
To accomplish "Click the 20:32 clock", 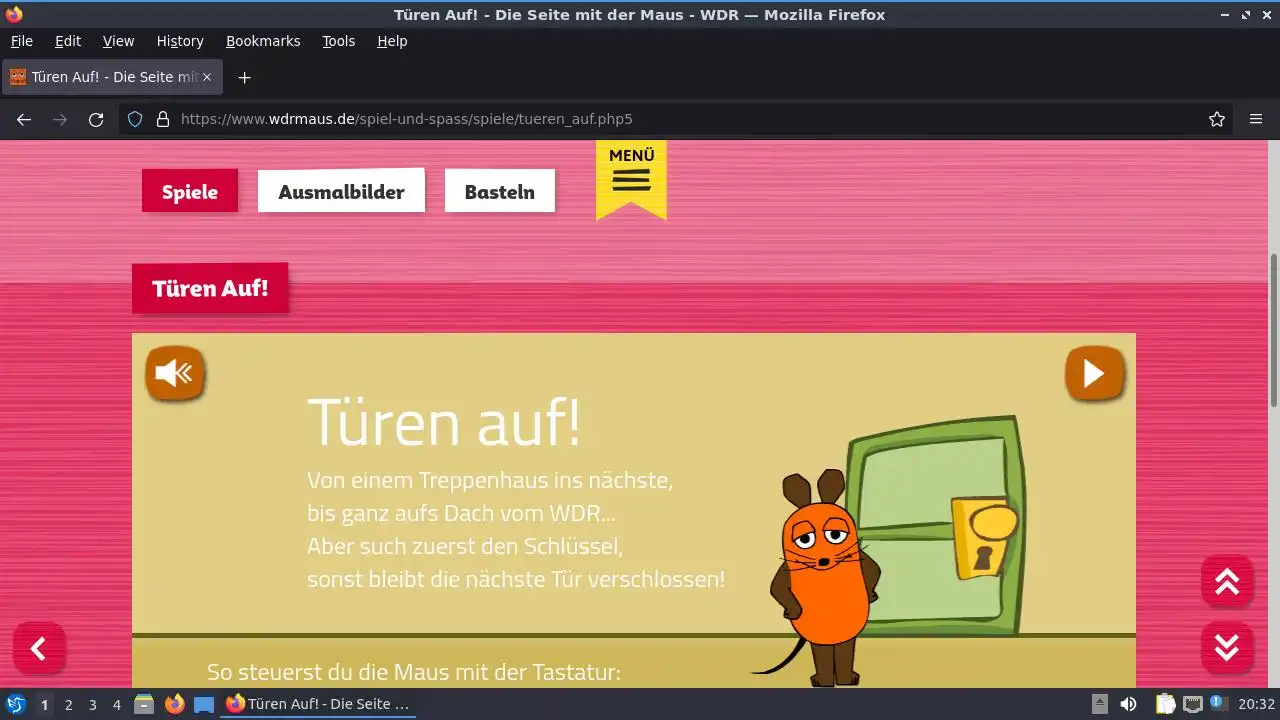I will 1257,704.
